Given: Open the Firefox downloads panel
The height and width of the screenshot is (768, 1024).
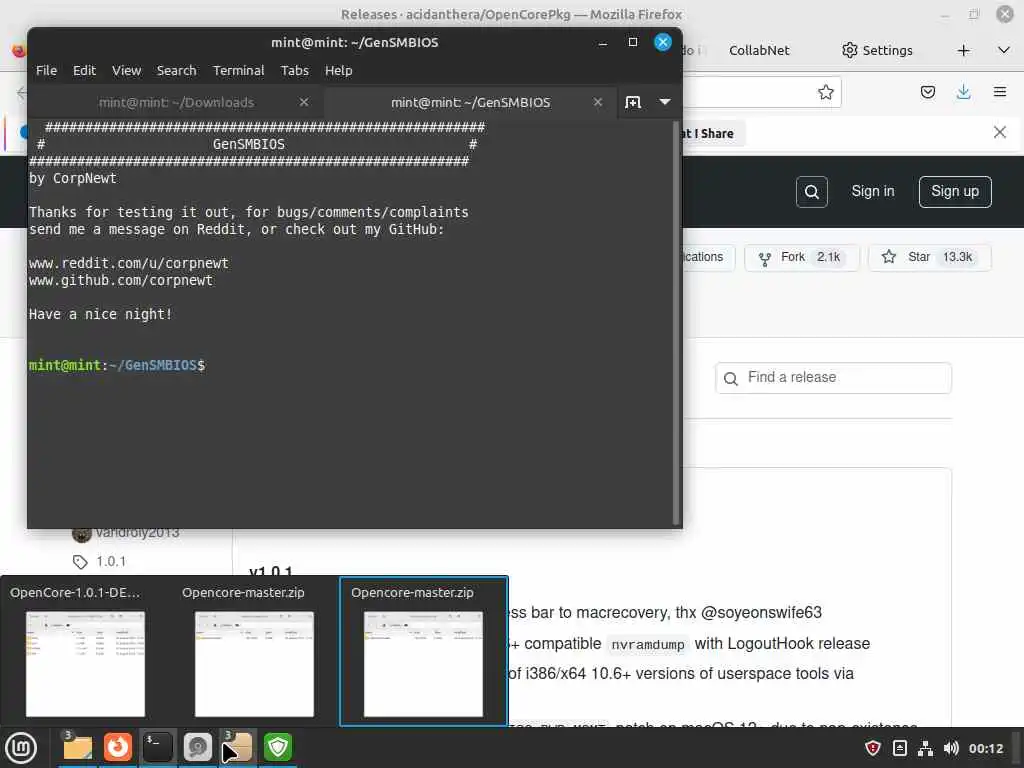Looking at the screenshot, I should click(x=963, y=92).
